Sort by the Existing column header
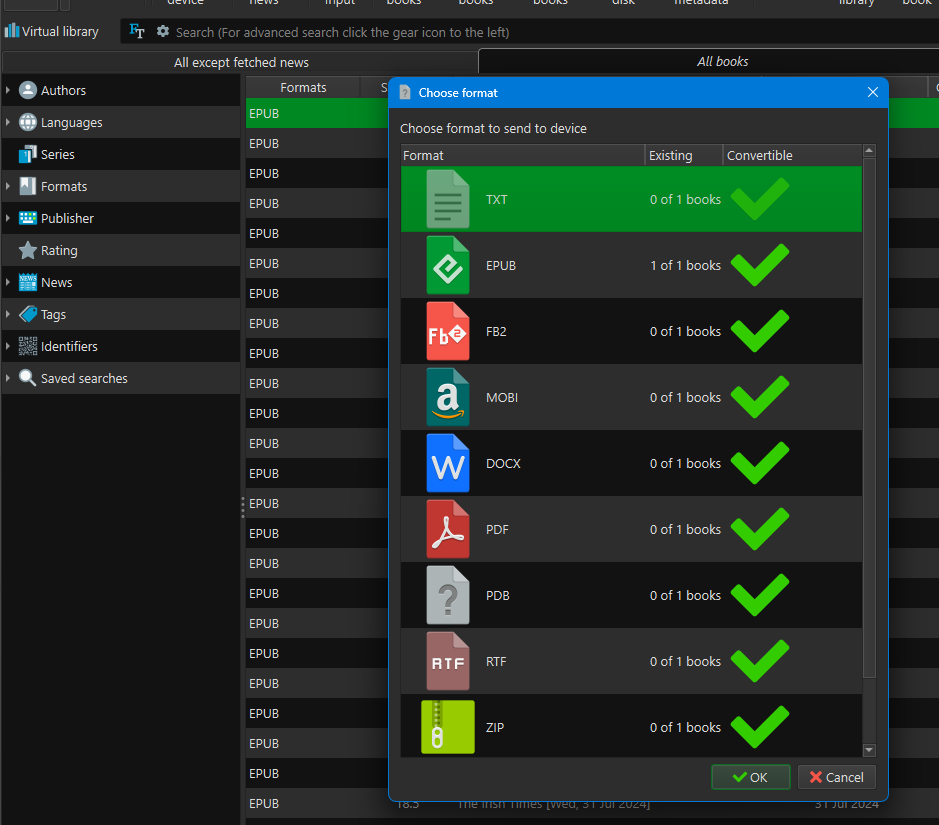Image resolution: width=939 pixels, height=825 pixels. pyautogui.click(x=684, y=156)
